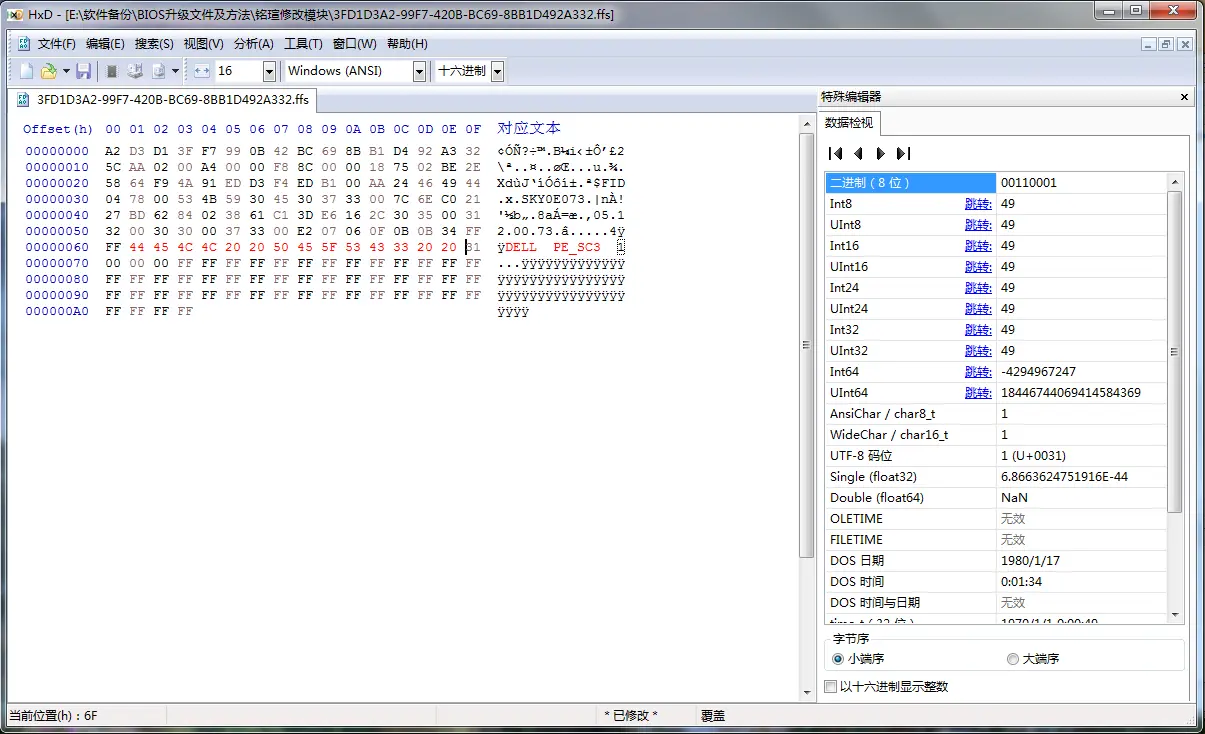Click DOS 时间 value 0:01:34
Screen dimensions: 1205x734
[1080, 582]
